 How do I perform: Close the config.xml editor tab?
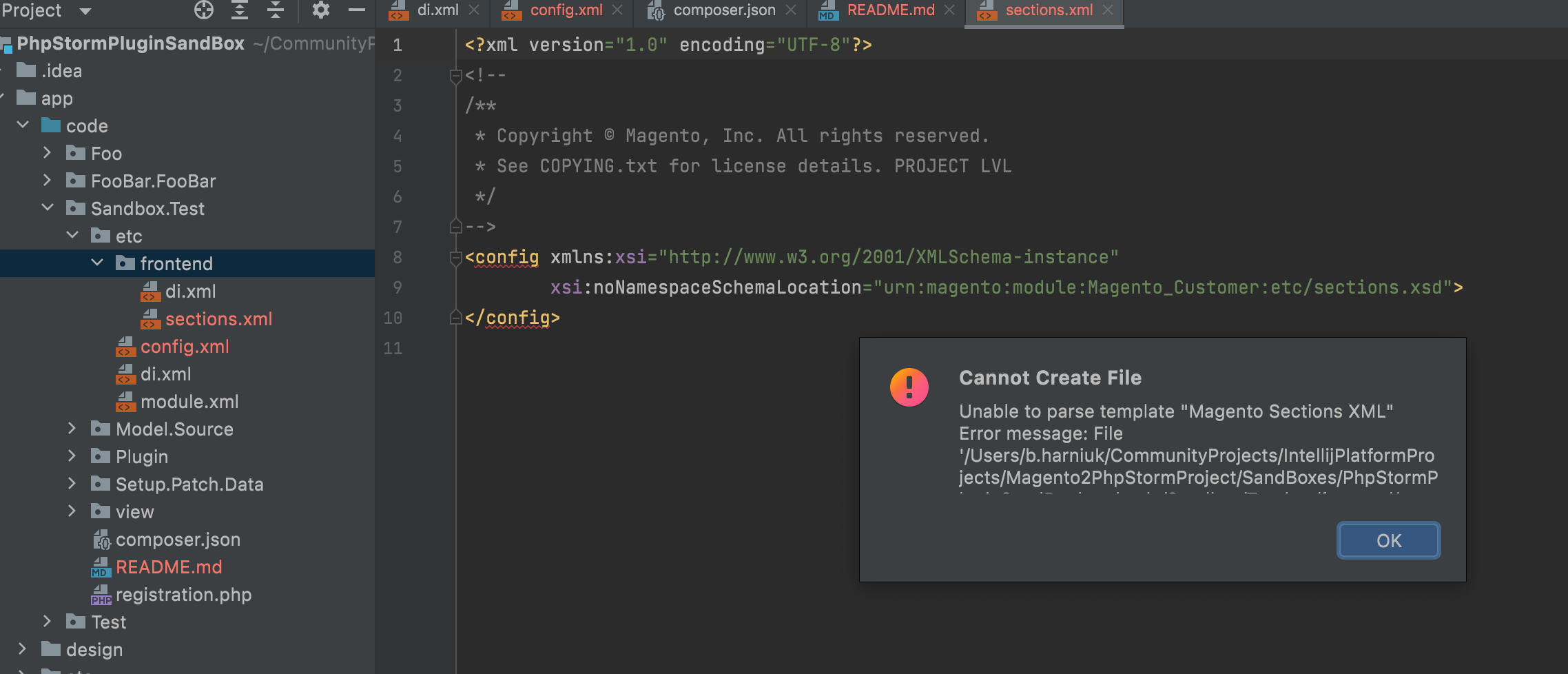coord(617,10)
